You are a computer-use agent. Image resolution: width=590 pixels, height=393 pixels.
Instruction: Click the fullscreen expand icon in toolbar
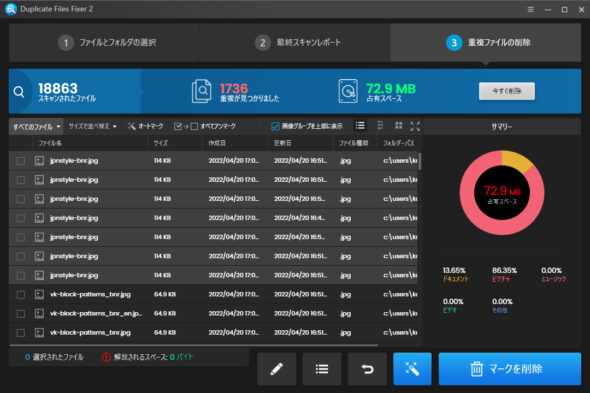415,126
